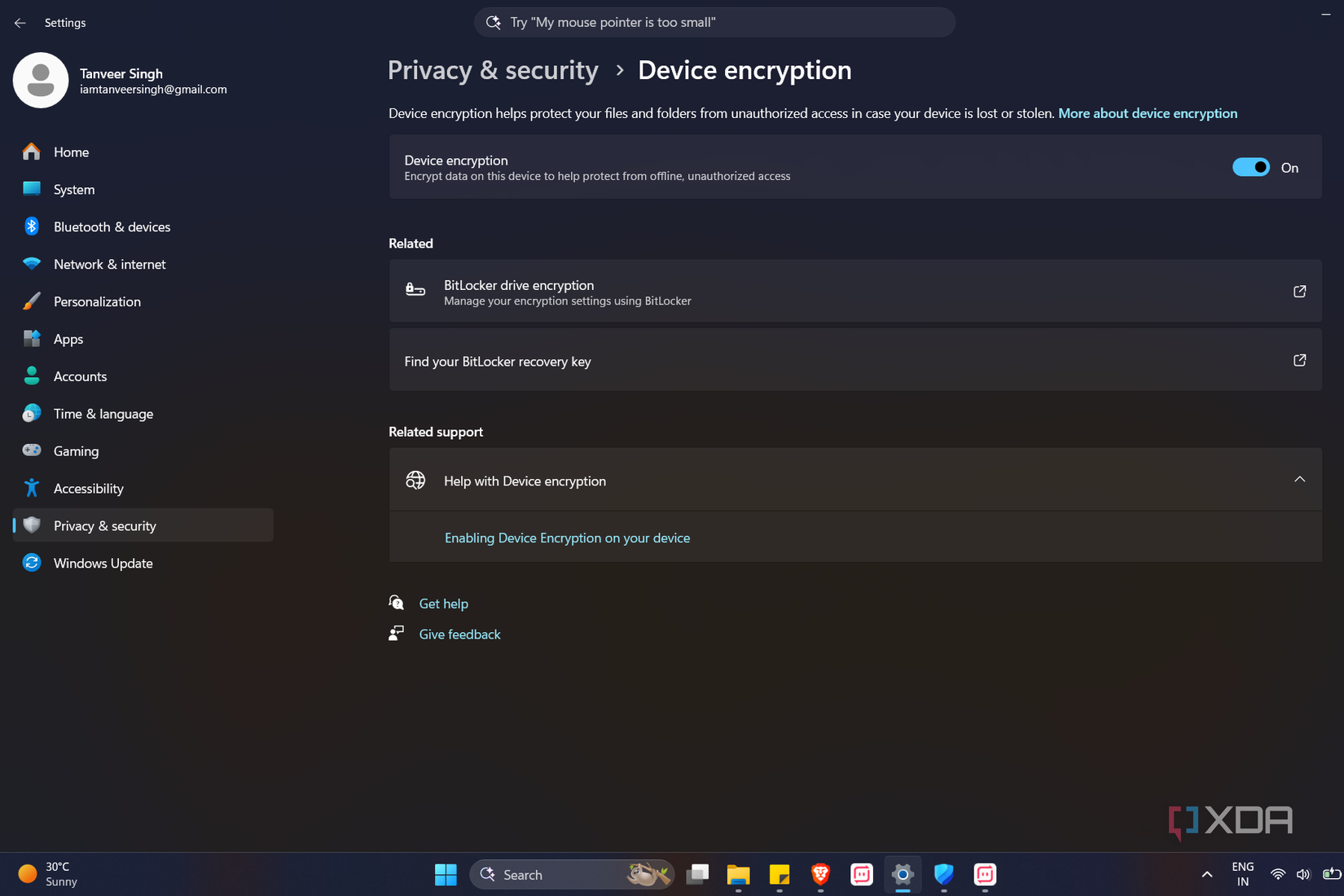This screenshot has height=896, width=1344.
Task: Select Accessibility in the sidebar
Action: coord(143,489)
